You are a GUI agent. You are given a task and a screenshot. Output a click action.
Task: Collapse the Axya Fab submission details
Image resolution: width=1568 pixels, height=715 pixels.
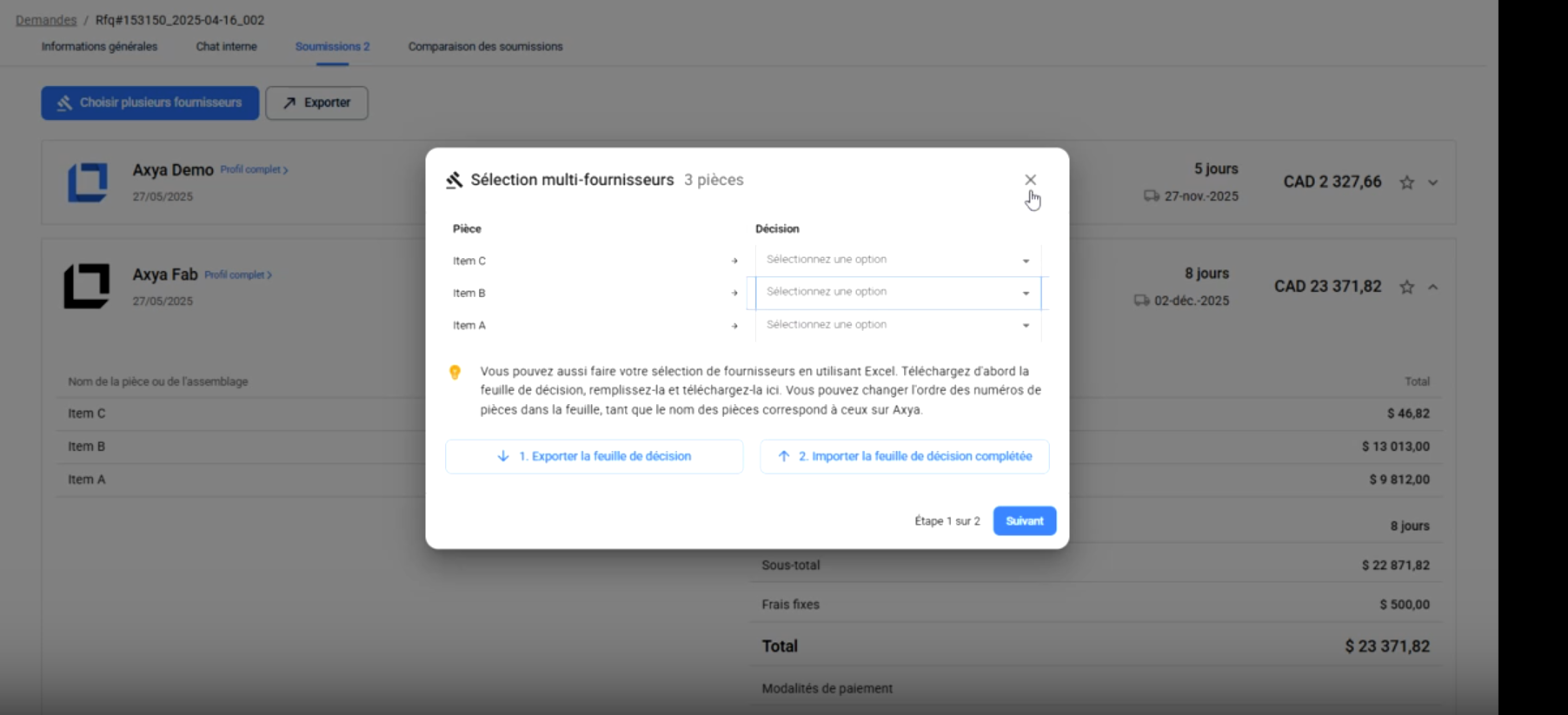(1433, 288)
